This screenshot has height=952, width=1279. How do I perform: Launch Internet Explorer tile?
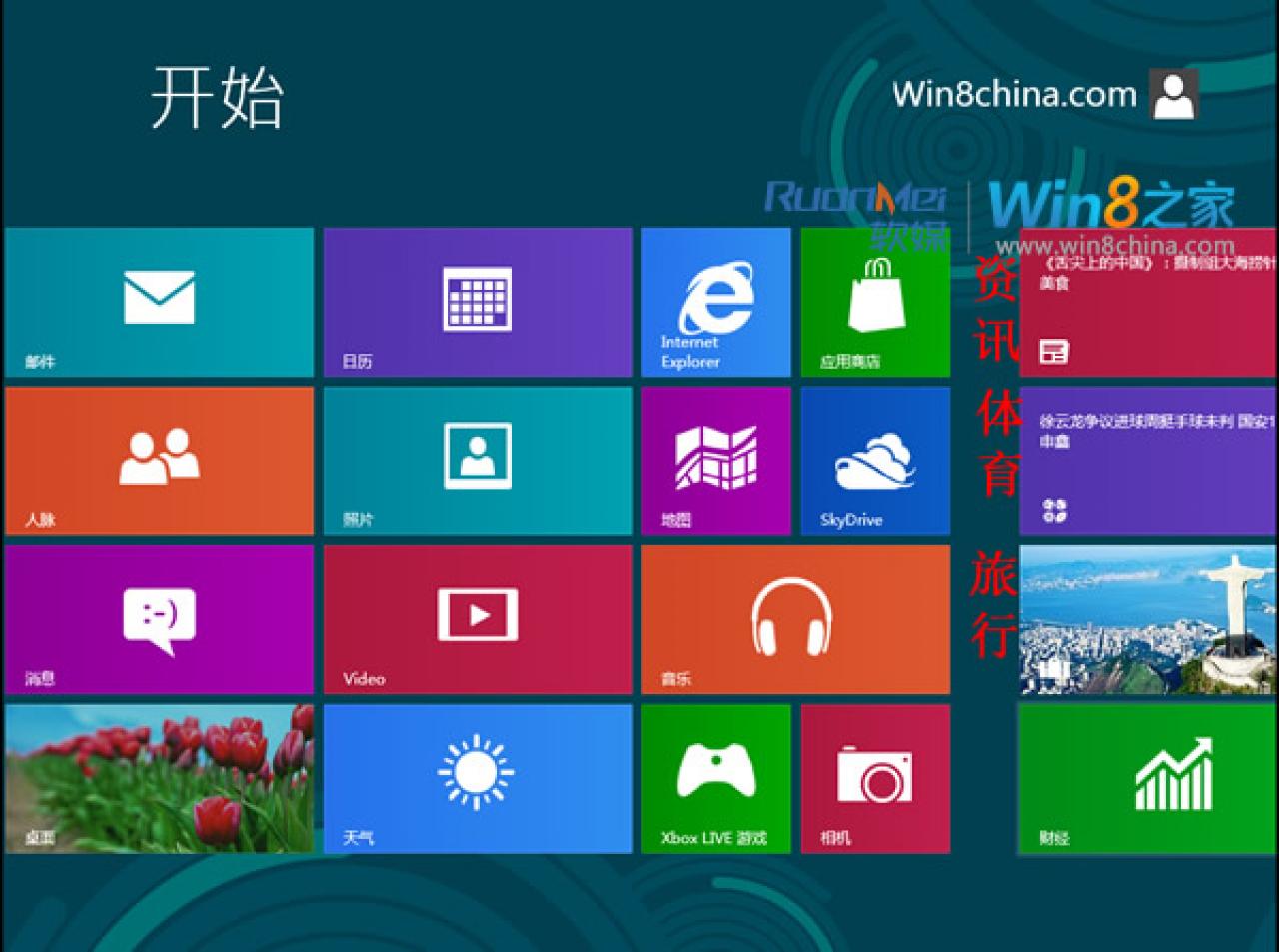716,302
